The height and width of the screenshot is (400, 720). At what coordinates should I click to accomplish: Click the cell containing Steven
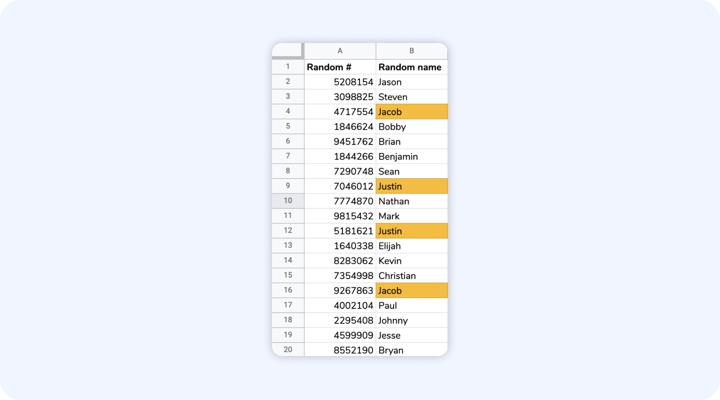(x=412, y=97)
